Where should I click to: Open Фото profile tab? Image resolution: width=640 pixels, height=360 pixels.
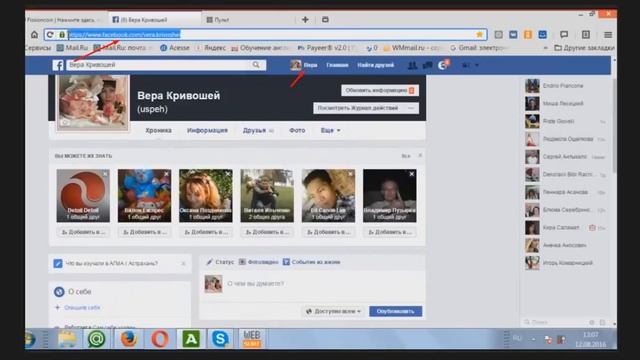pos(297,130)
